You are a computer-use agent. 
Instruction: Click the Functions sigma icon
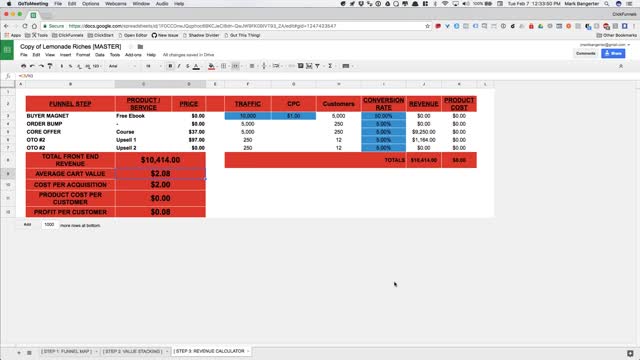(x=330, y=66)
